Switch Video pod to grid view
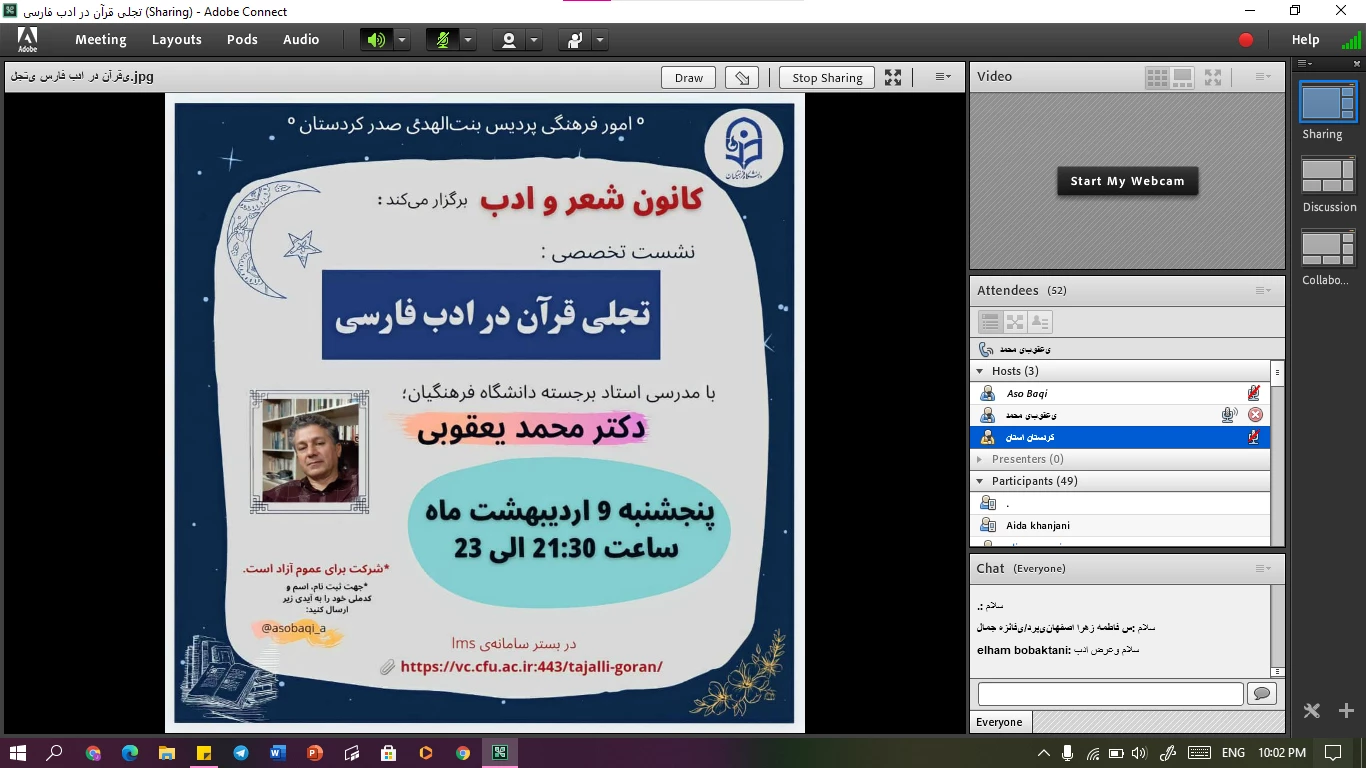This screenshot has width=1366, height=768. coord(1157,77)
